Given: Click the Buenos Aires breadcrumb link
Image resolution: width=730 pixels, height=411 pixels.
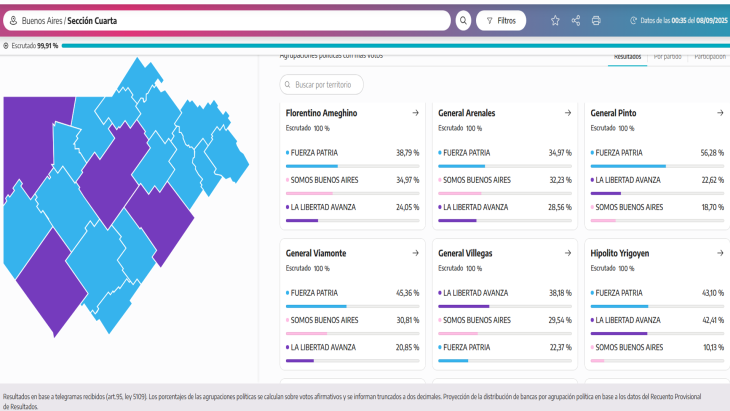Looking at the screenshot, I should [x=42, y=21].
